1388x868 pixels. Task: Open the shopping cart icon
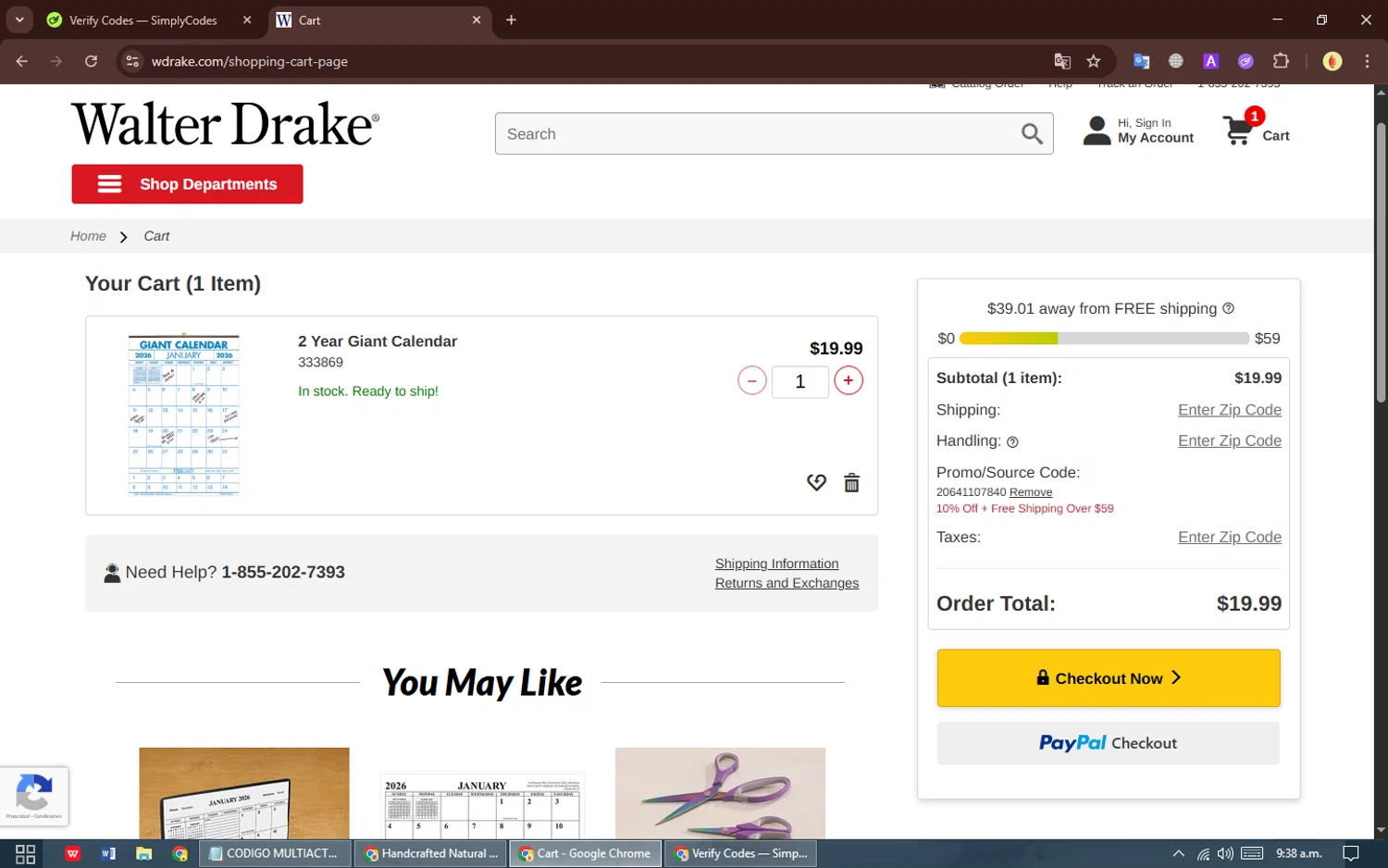(x=1237, y=130)
